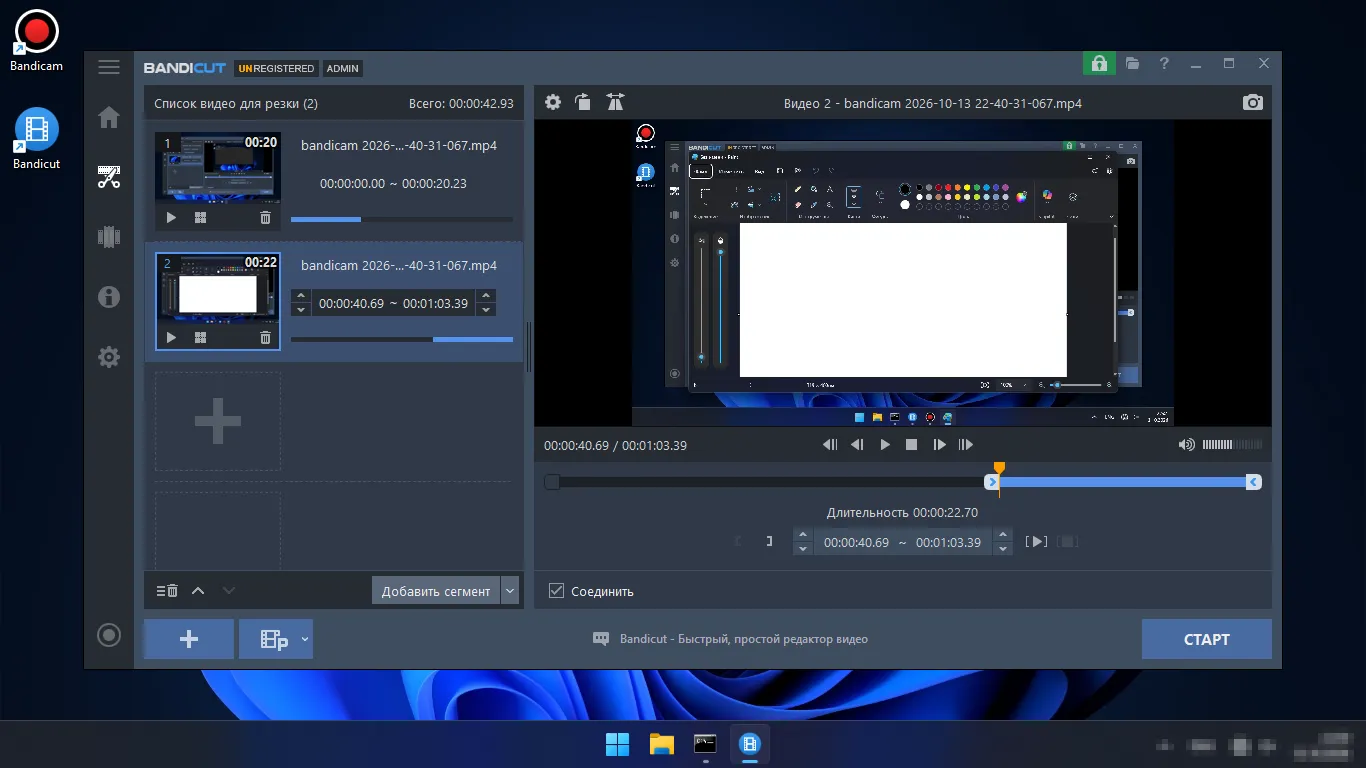This screenshot has width=1366, height=768.
Task: Add a file with the blue plus button
Action: [x=189, y=639]
